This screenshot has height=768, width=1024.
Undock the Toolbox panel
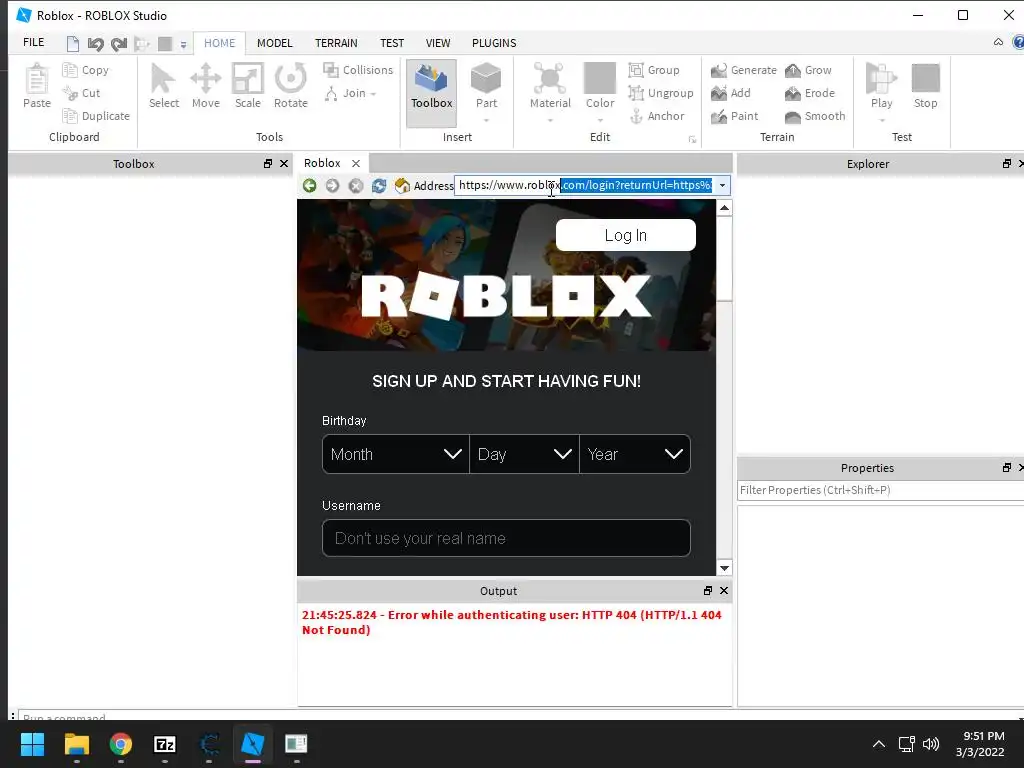[268, 163]
